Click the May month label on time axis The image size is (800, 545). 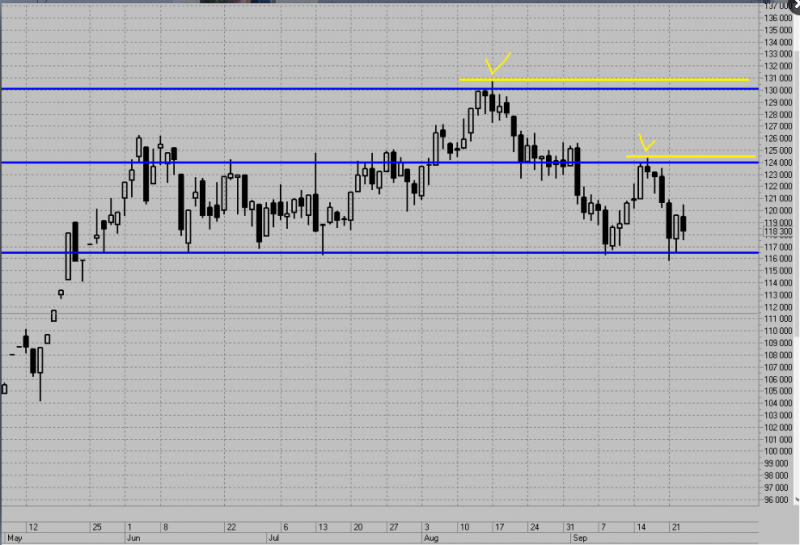15,538
